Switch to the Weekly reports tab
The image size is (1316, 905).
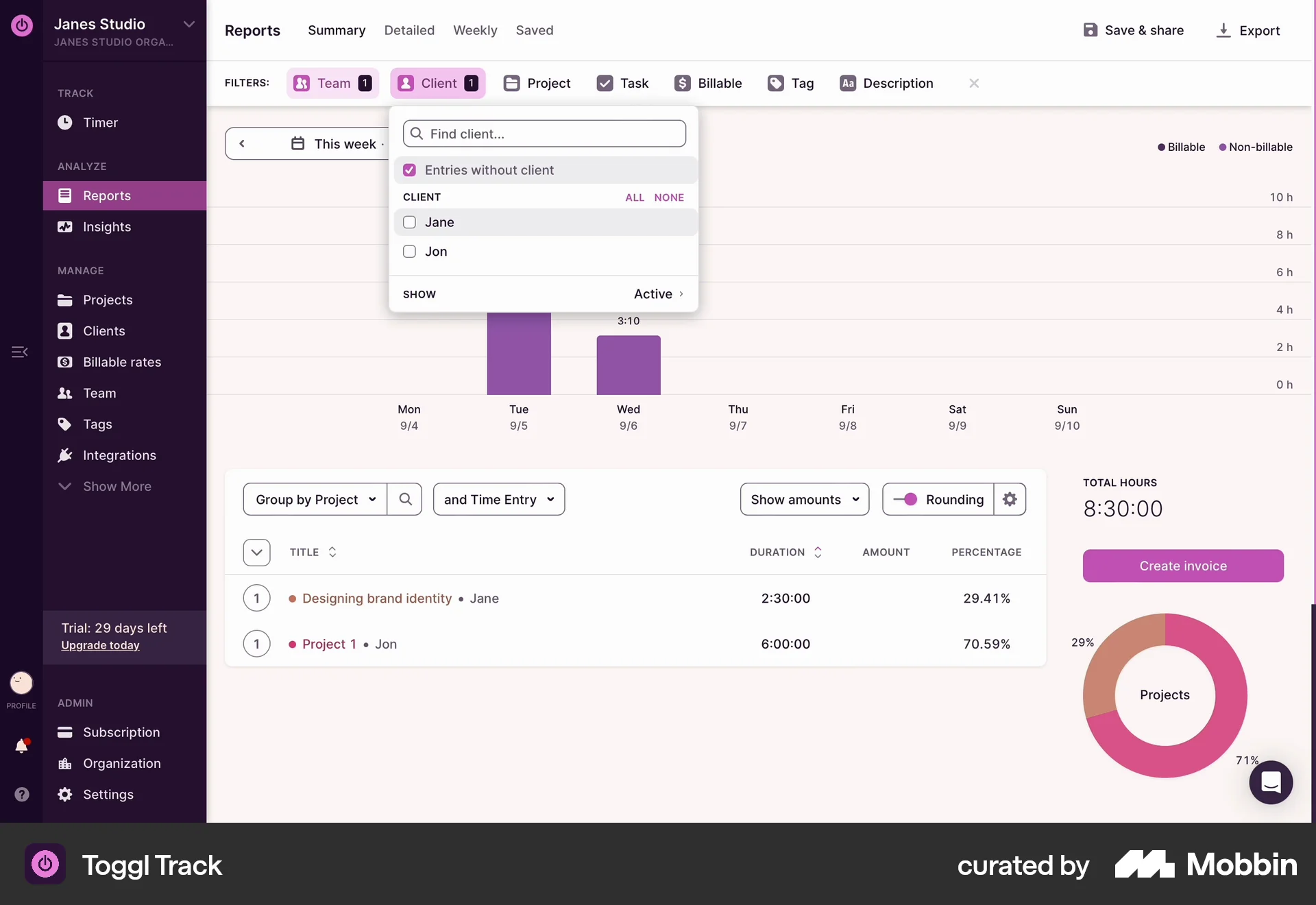(x=475, y=30)
